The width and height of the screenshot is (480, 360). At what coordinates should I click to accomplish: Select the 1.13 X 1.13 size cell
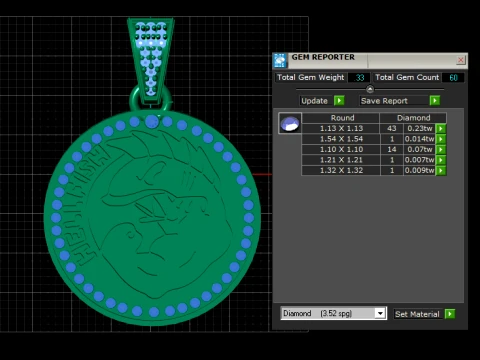point(341,128)
